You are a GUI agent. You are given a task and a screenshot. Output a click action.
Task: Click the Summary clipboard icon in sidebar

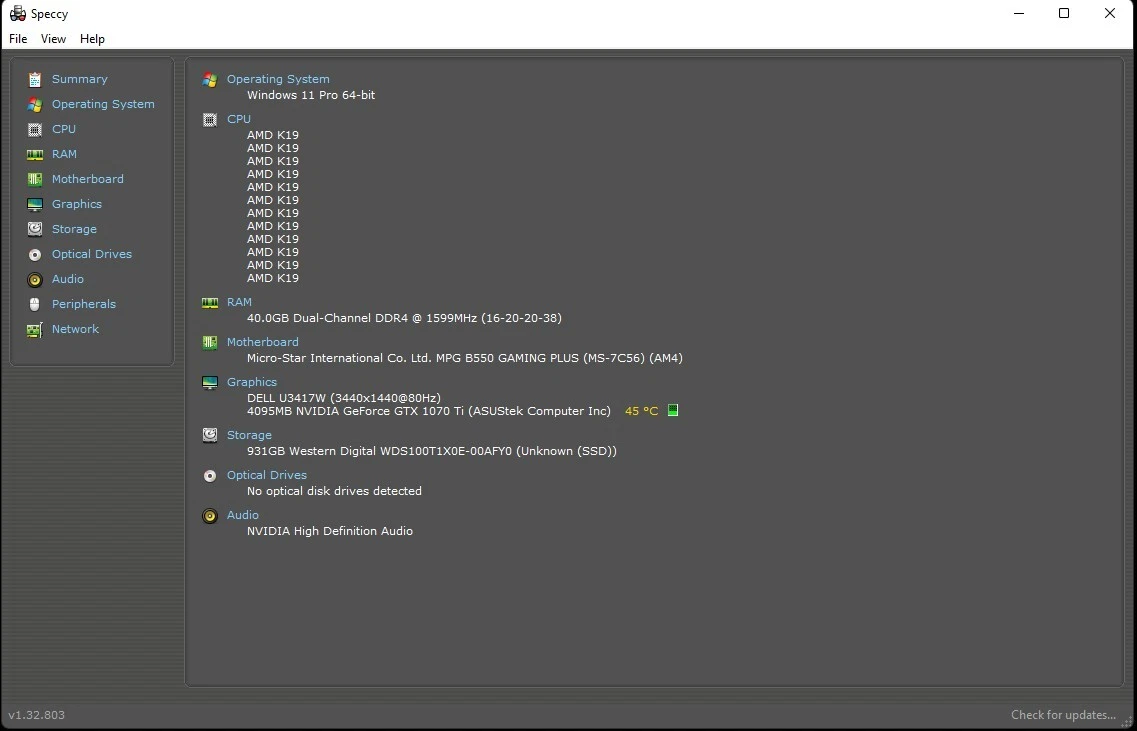coord(35,80)
